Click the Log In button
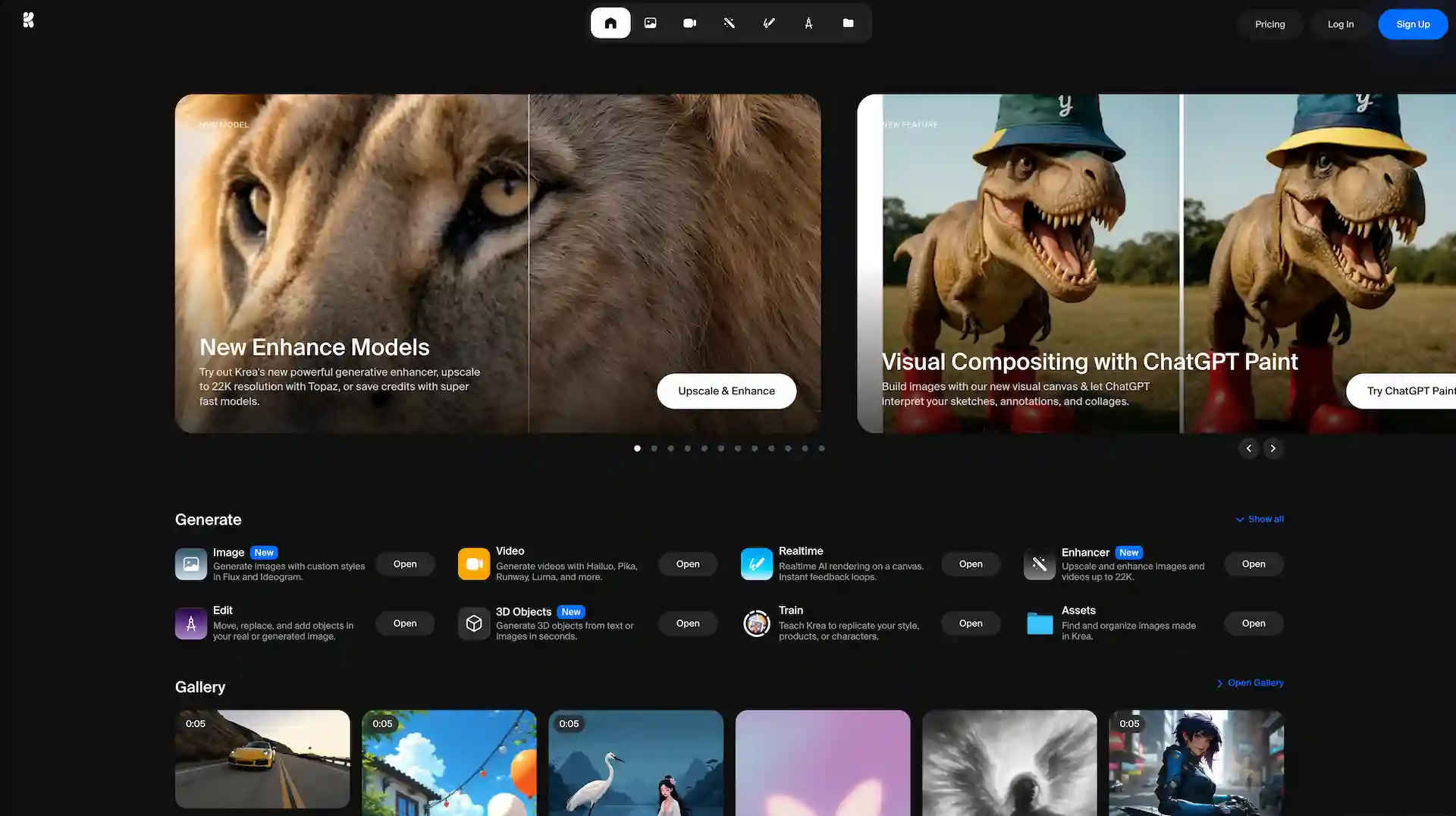This screenshot has height=816, width=1456. click(x=1341, y=24)
